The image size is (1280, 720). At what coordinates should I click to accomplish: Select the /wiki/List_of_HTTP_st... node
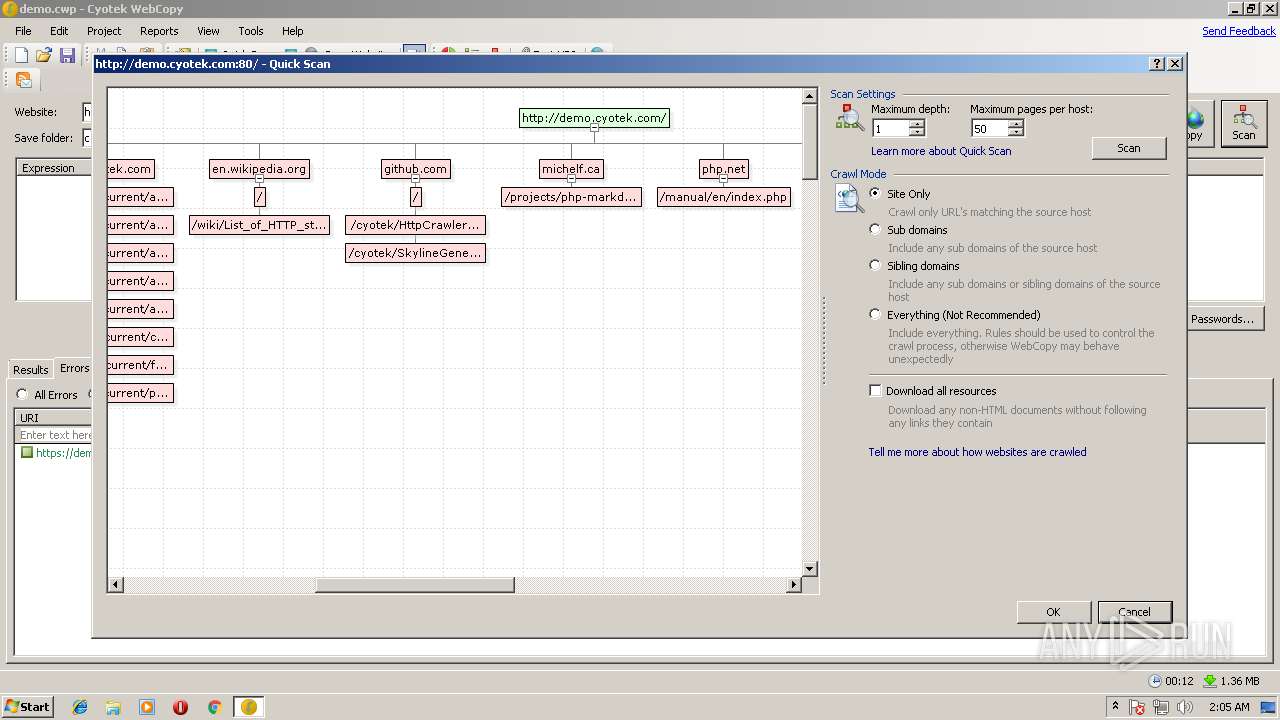coord(260,225)
